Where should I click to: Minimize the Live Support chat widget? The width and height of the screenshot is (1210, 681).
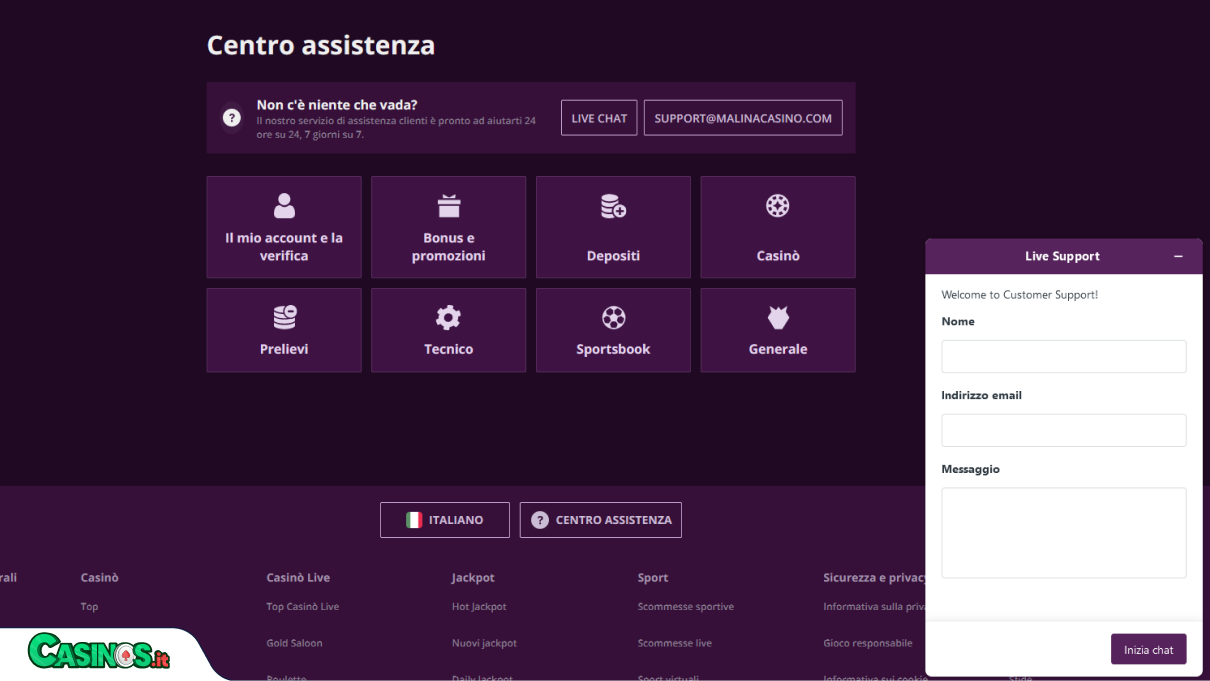point(1178,257)
